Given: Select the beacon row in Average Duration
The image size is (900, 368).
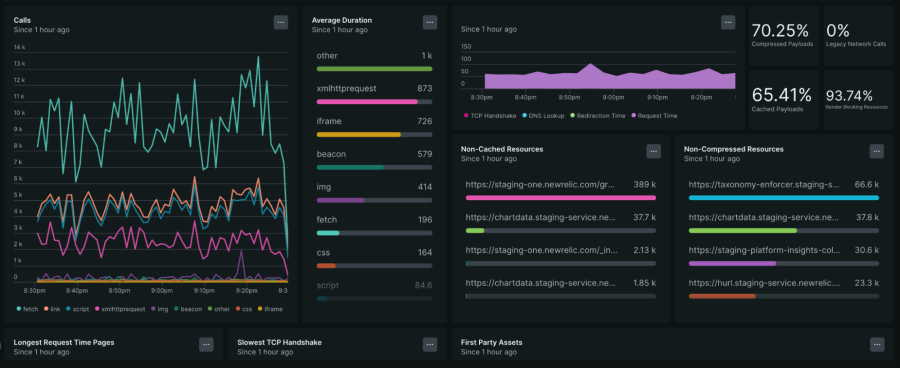Looking at the screenshot, I should [x=374, y=160].
